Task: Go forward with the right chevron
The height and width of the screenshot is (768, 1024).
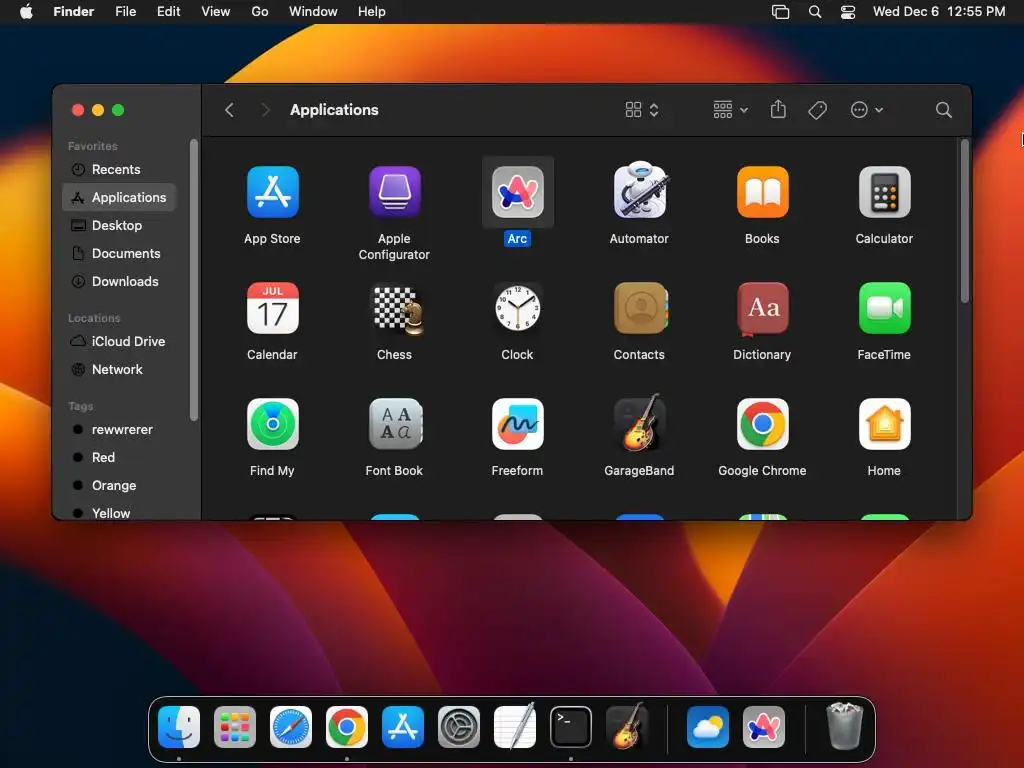Action: pyautogui.click(x=265, y=110)
